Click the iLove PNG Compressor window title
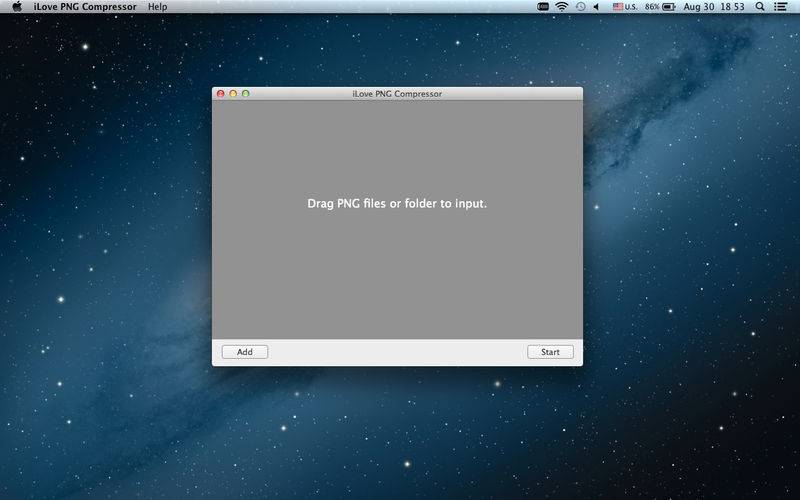Screen dimensions: 800x500 coord(397,94)
